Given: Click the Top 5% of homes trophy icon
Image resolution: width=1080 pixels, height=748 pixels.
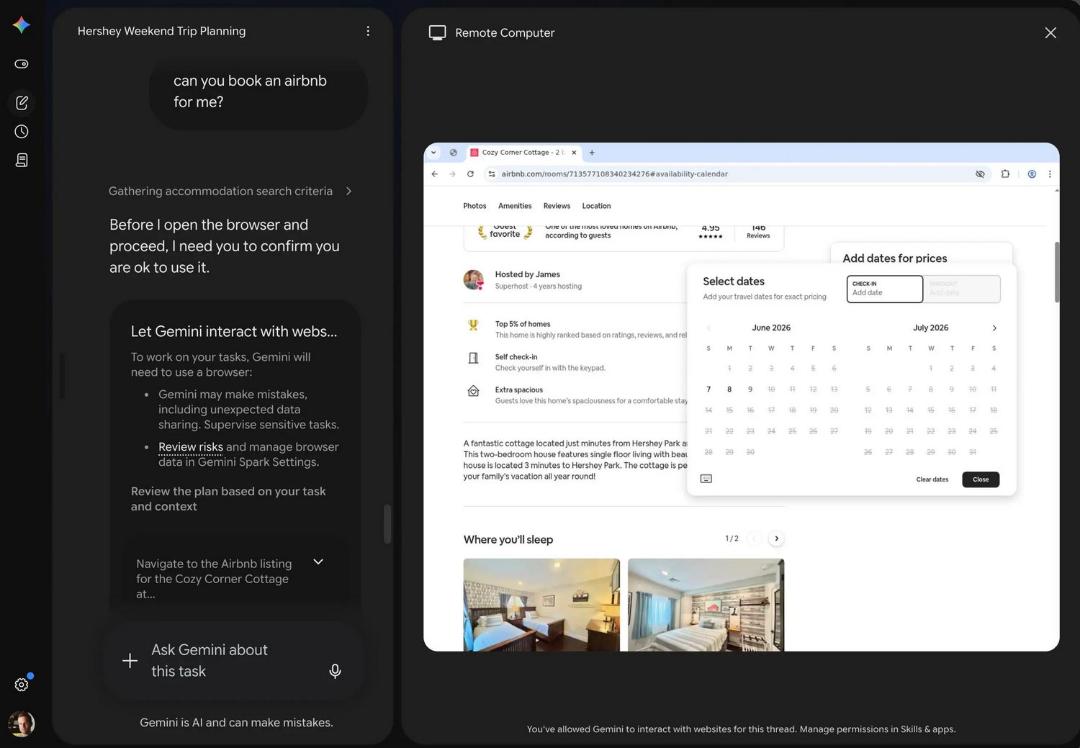Looking at the screenshot, I should [473, 325].
